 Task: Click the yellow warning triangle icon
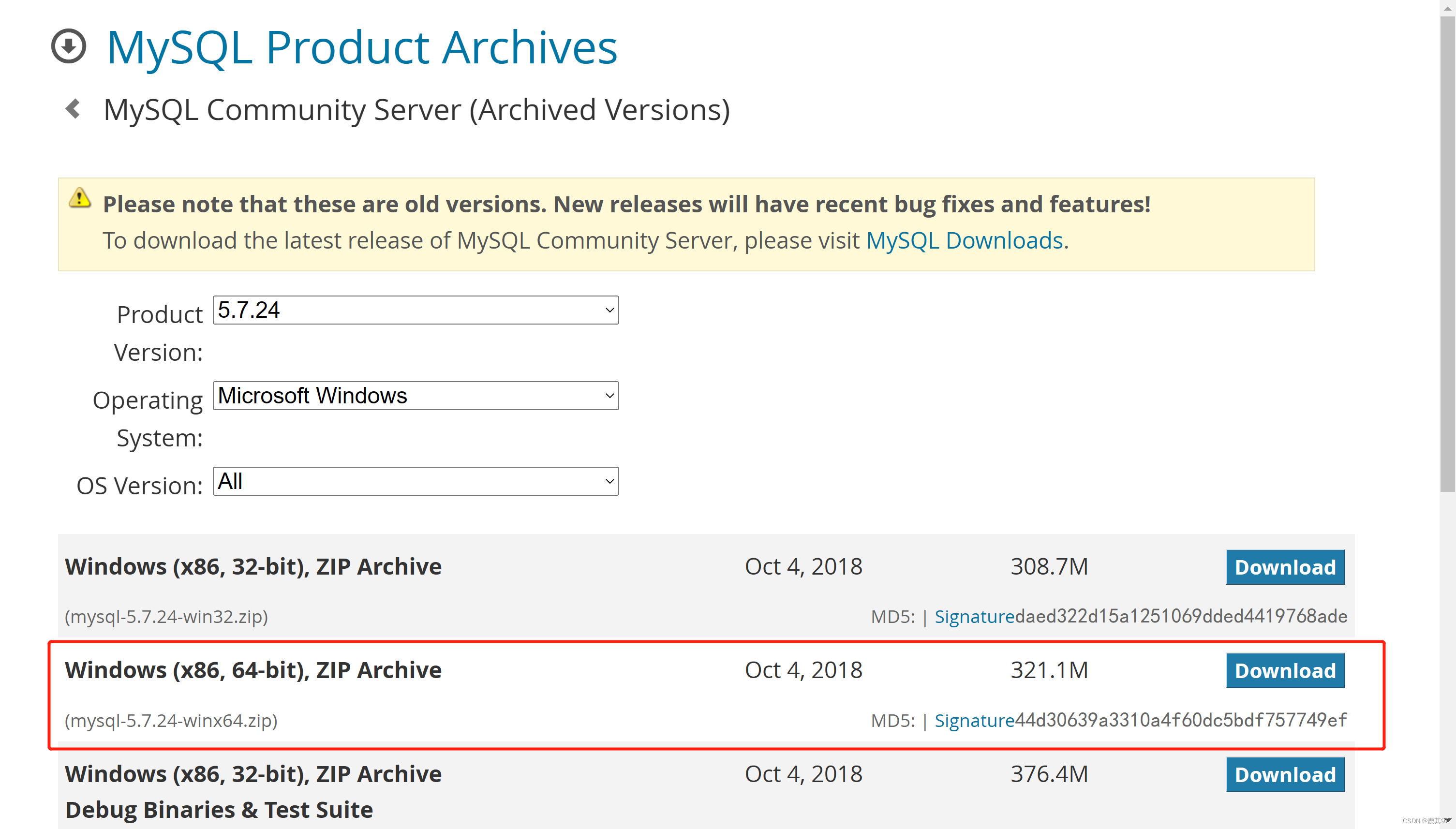[x=80, y=198]
